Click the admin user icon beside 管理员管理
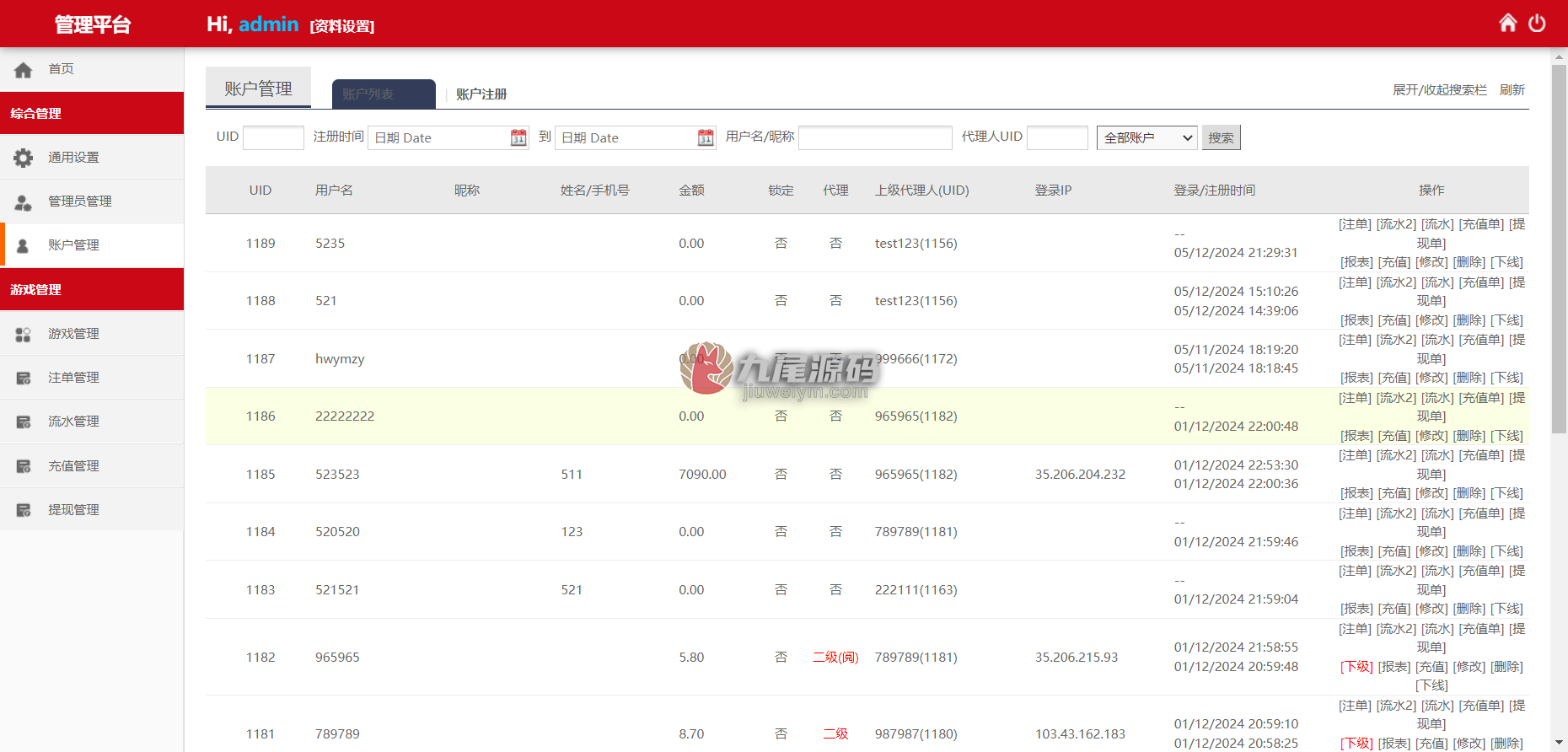Viewport: 1568px width, 752px height. [x=24, y=202]
